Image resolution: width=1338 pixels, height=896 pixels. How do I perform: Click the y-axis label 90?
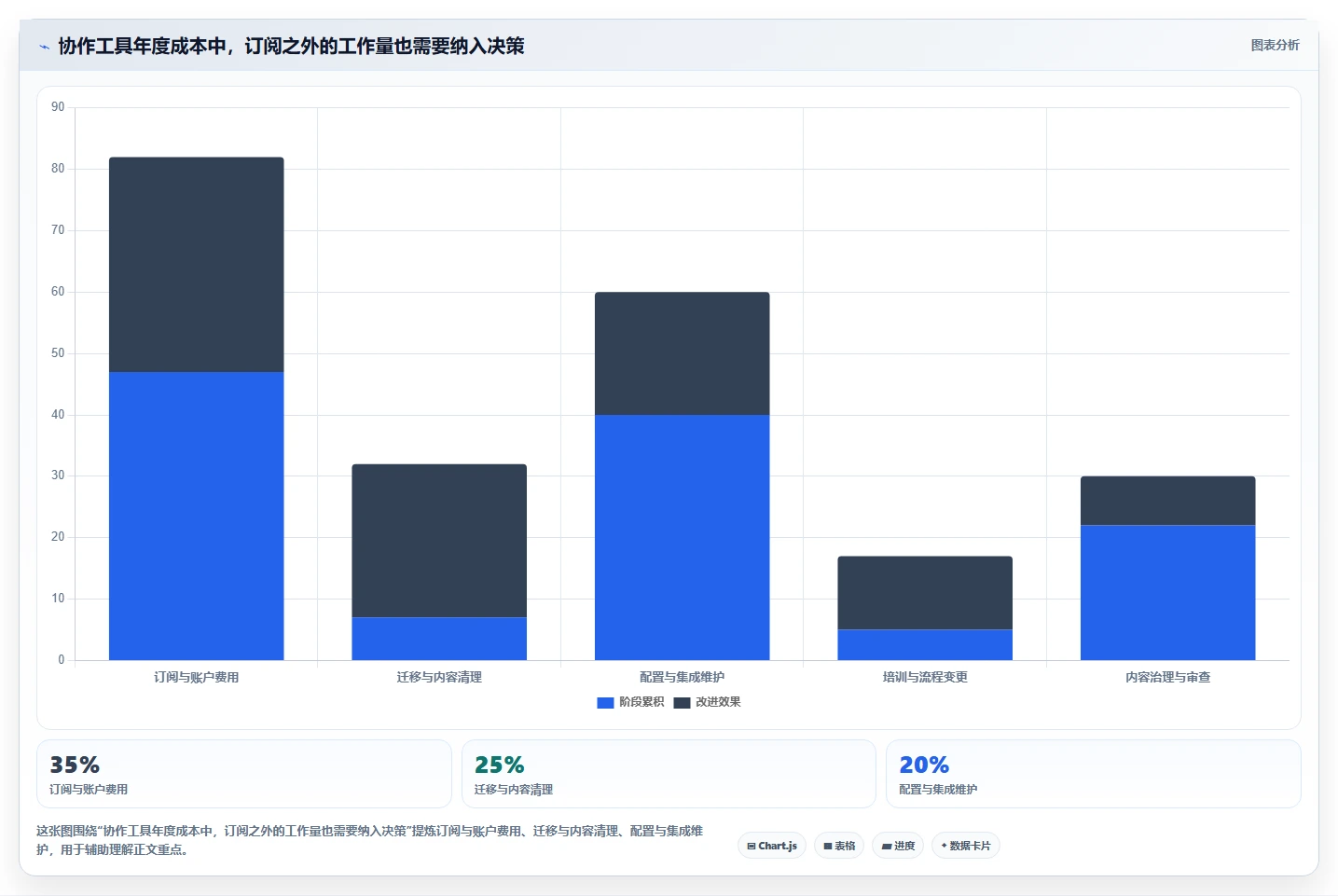(58, 107)
